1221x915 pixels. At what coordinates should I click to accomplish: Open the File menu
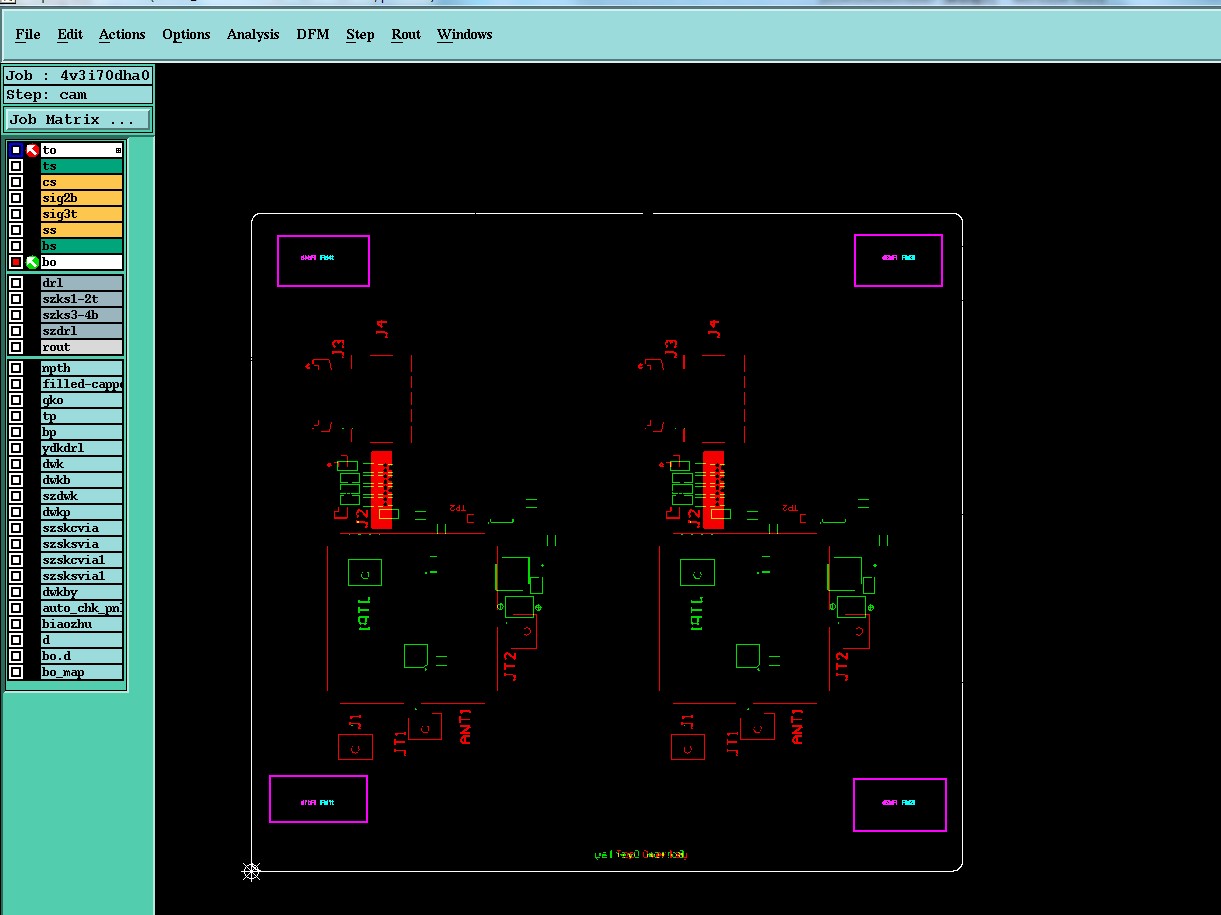tap(28, 34)
